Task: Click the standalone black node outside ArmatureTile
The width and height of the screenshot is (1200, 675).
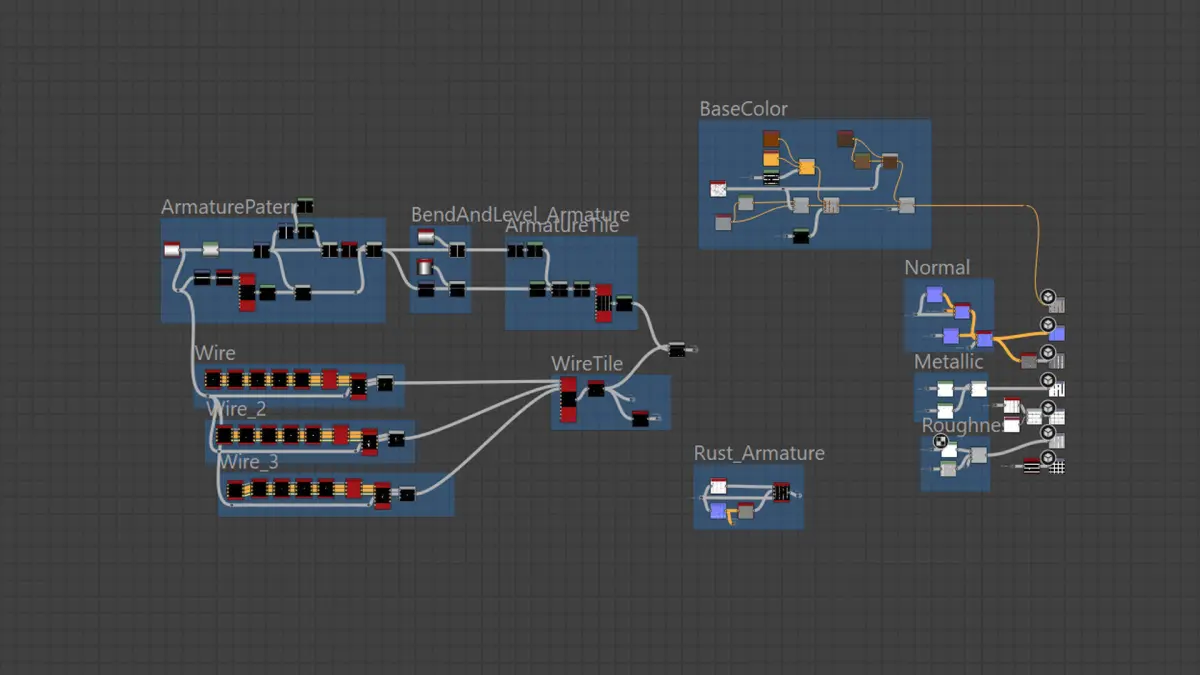Action: pyautogui.click(x=677, y=349)
